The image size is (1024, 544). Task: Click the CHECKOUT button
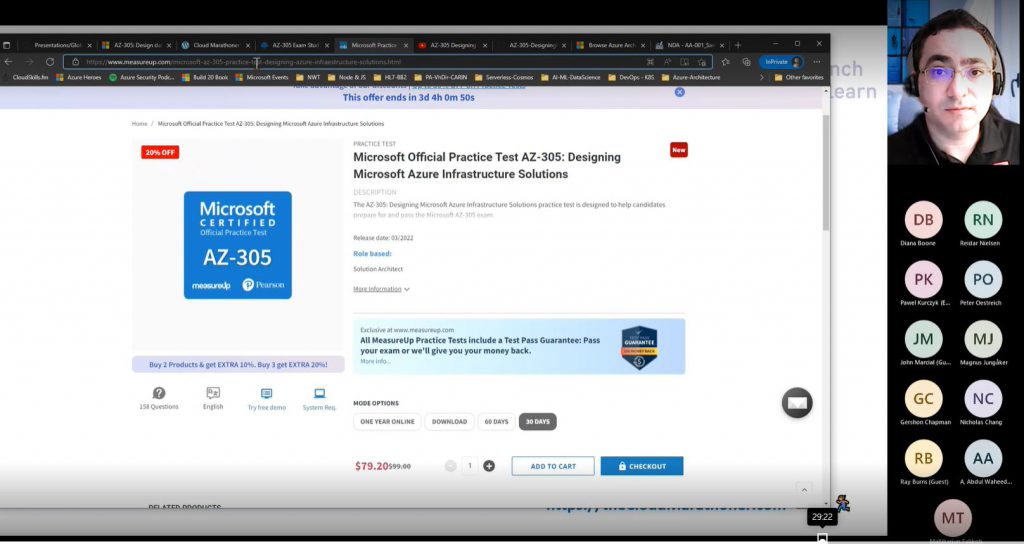click(x=642, y=466)
